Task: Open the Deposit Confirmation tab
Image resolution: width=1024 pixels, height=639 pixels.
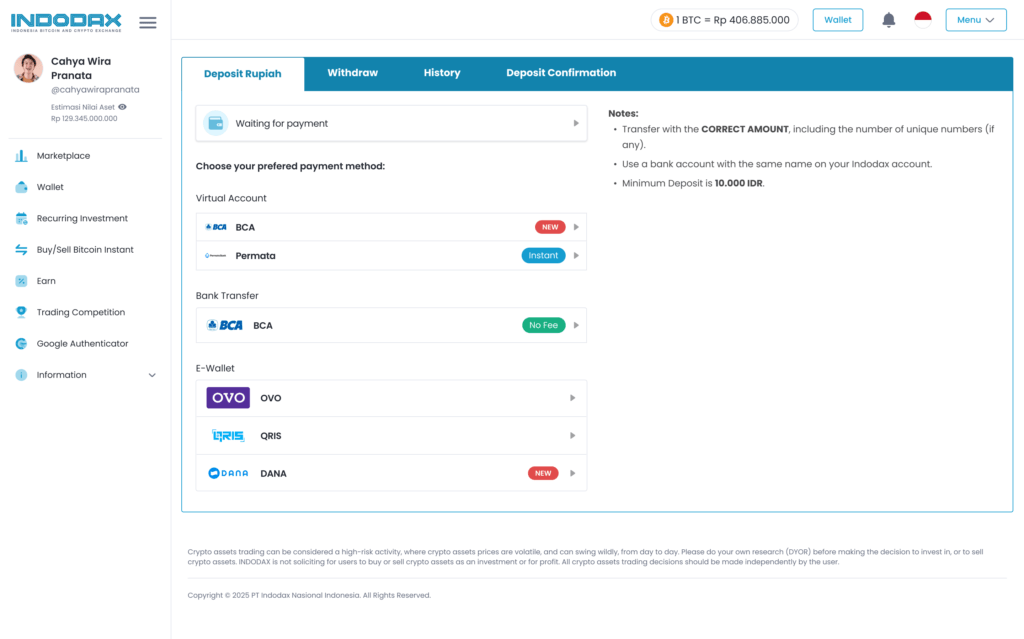Action: pos(561,73)
